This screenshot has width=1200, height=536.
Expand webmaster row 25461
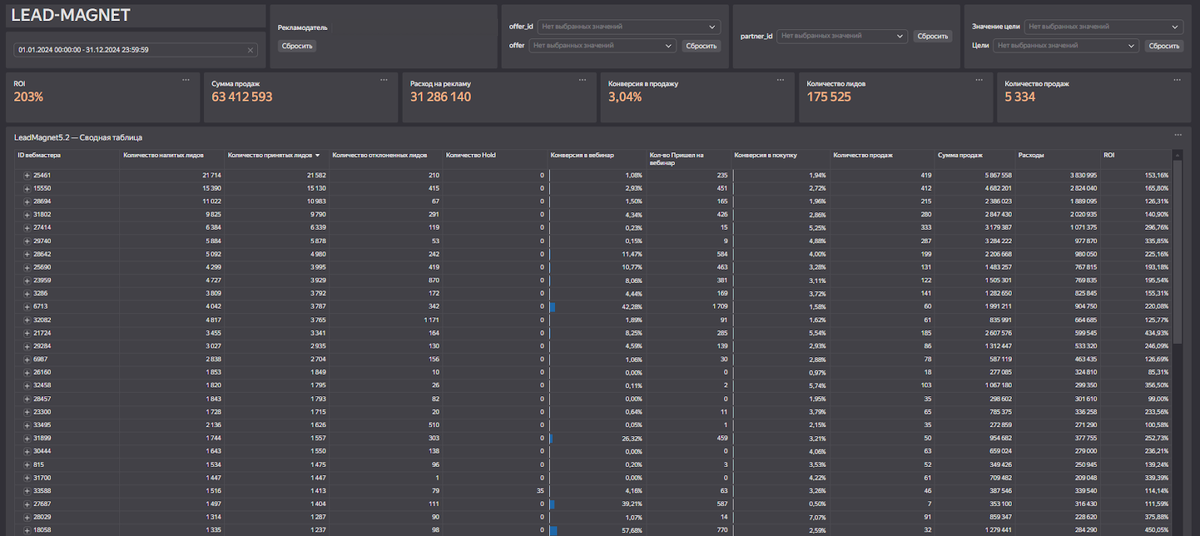[27, 175]
